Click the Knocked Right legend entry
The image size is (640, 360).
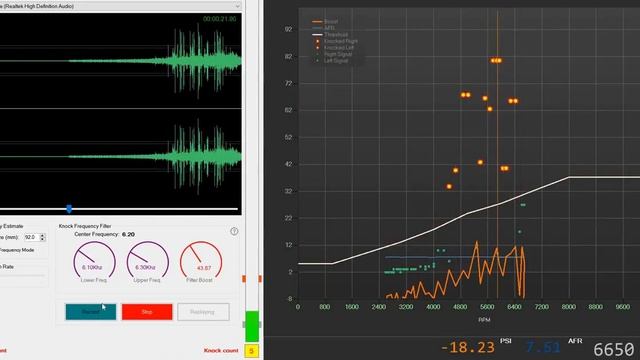336,41
